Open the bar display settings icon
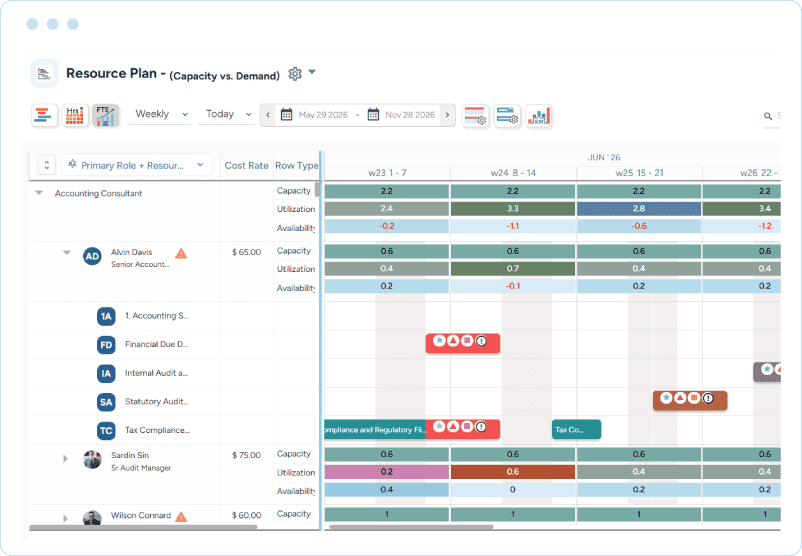This screenshot has height=556, width=802. coord(507,116)
